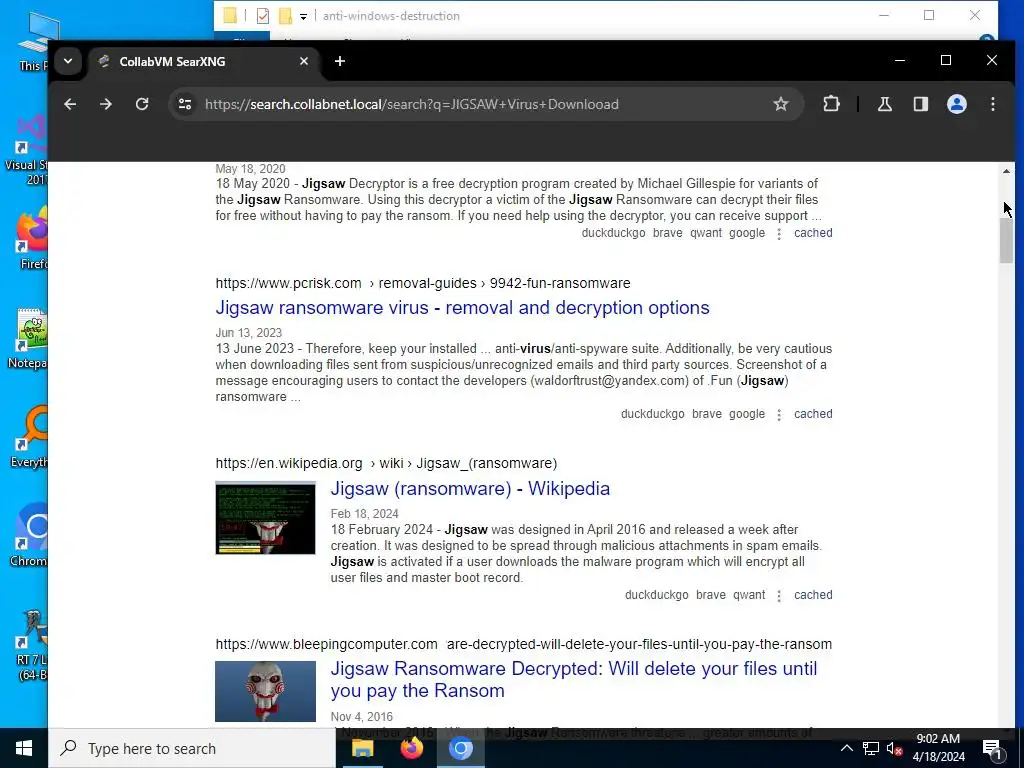Click the Wikipedia result thumbnail image
Screen dimensions: 1024x768
(x=265, y=518)
